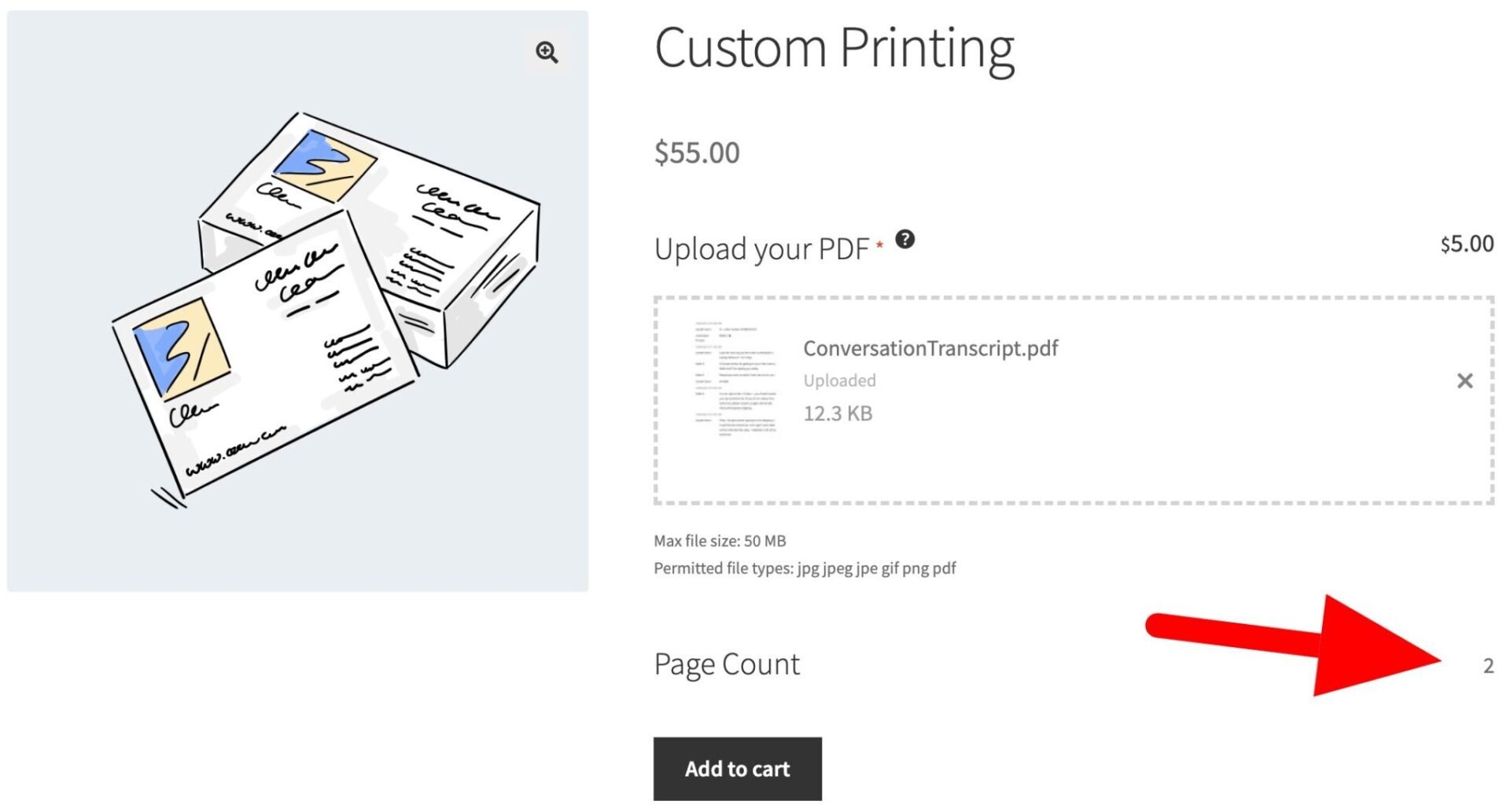Select the Page Count label text

726,664
